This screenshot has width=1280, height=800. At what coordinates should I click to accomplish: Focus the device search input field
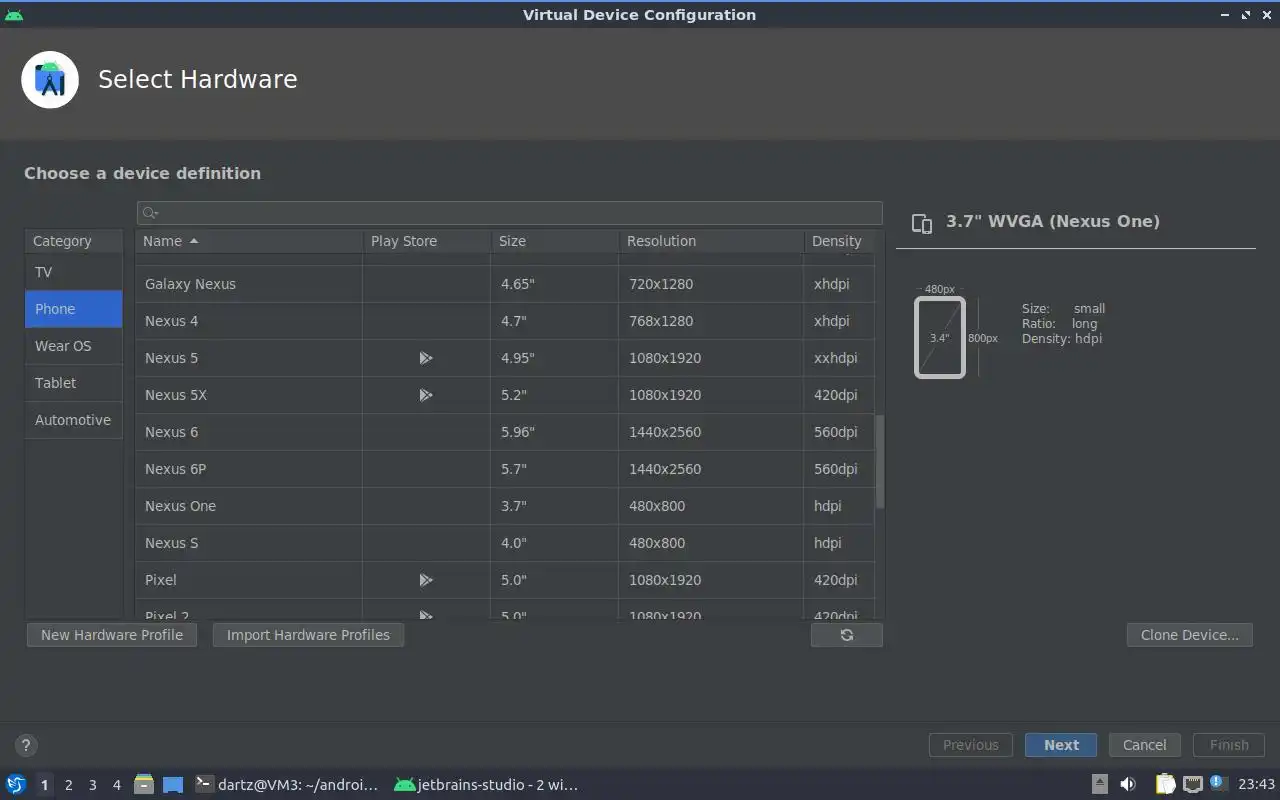click(510, 213)
